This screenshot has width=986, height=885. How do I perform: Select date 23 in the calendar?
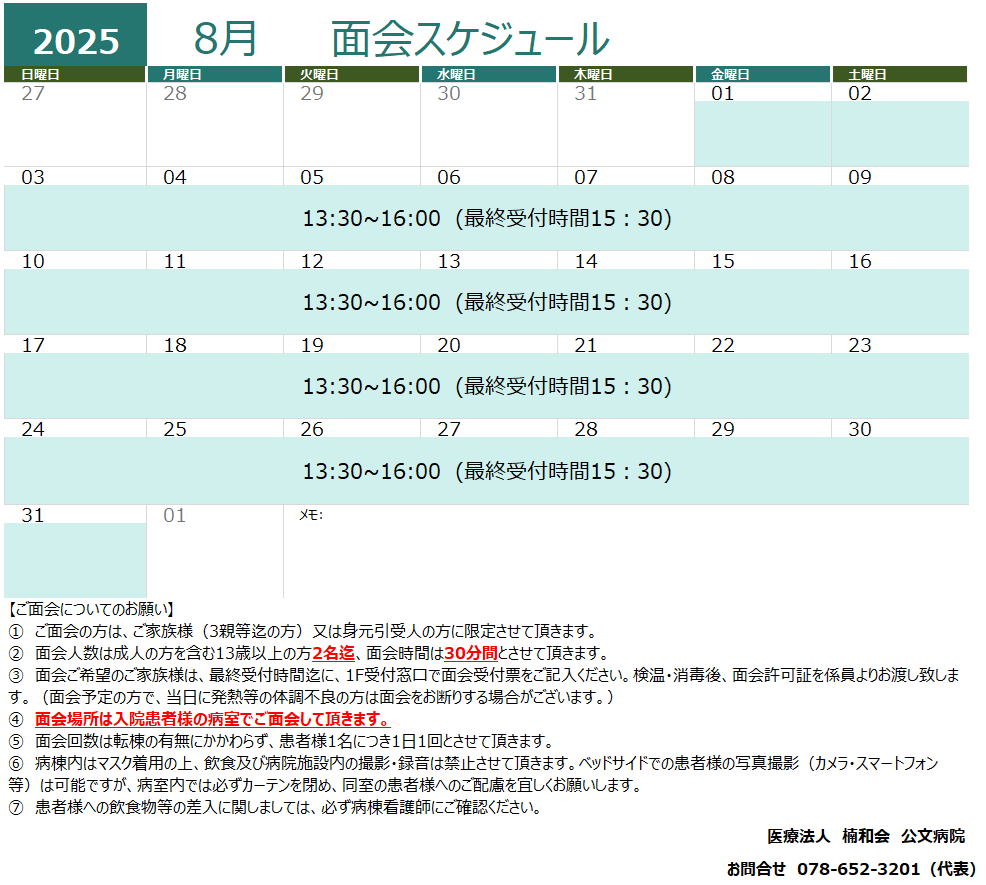point(860,345)
